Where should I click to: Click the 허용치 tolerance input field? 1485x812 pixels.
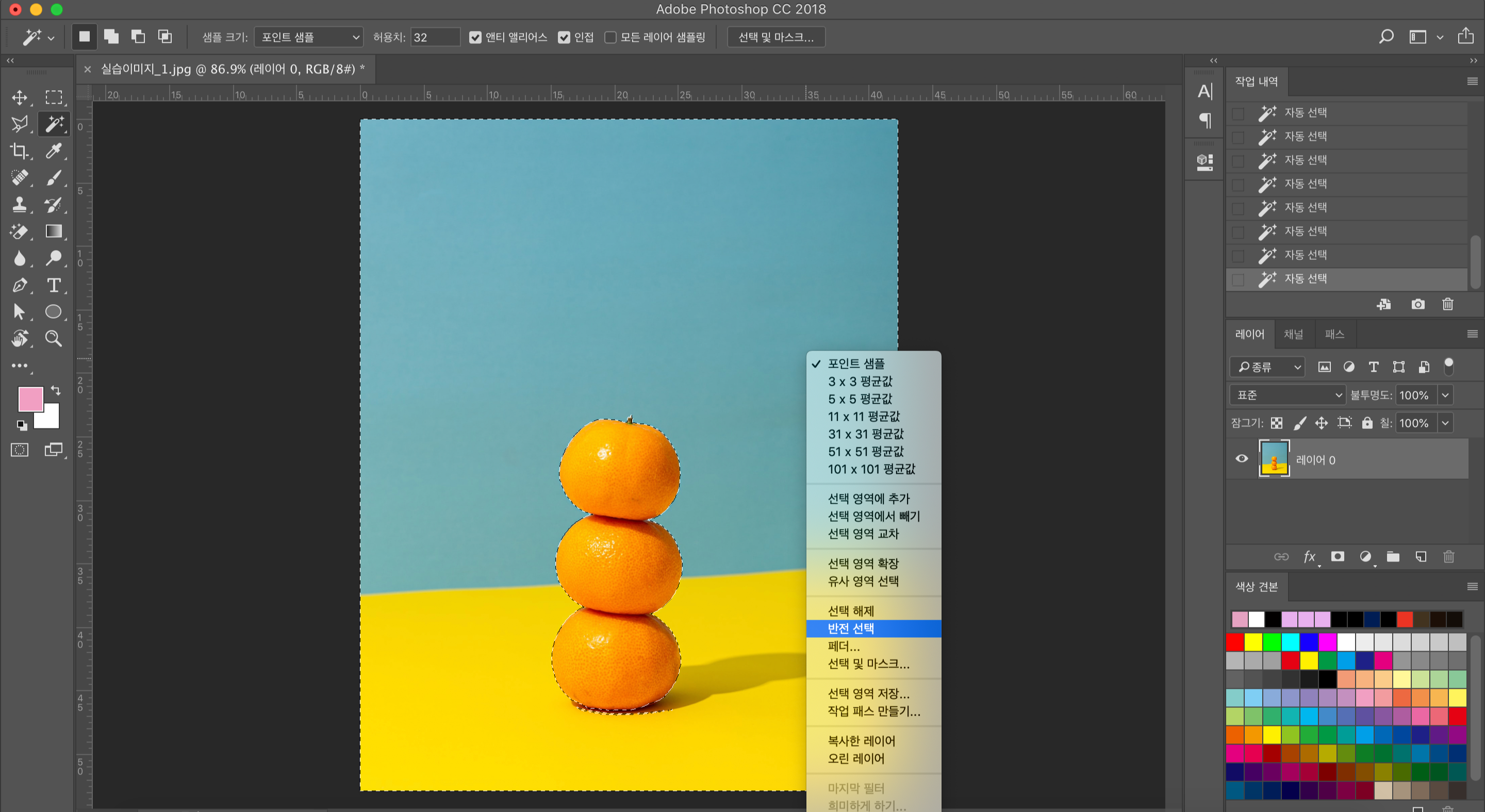coord(435,38)
